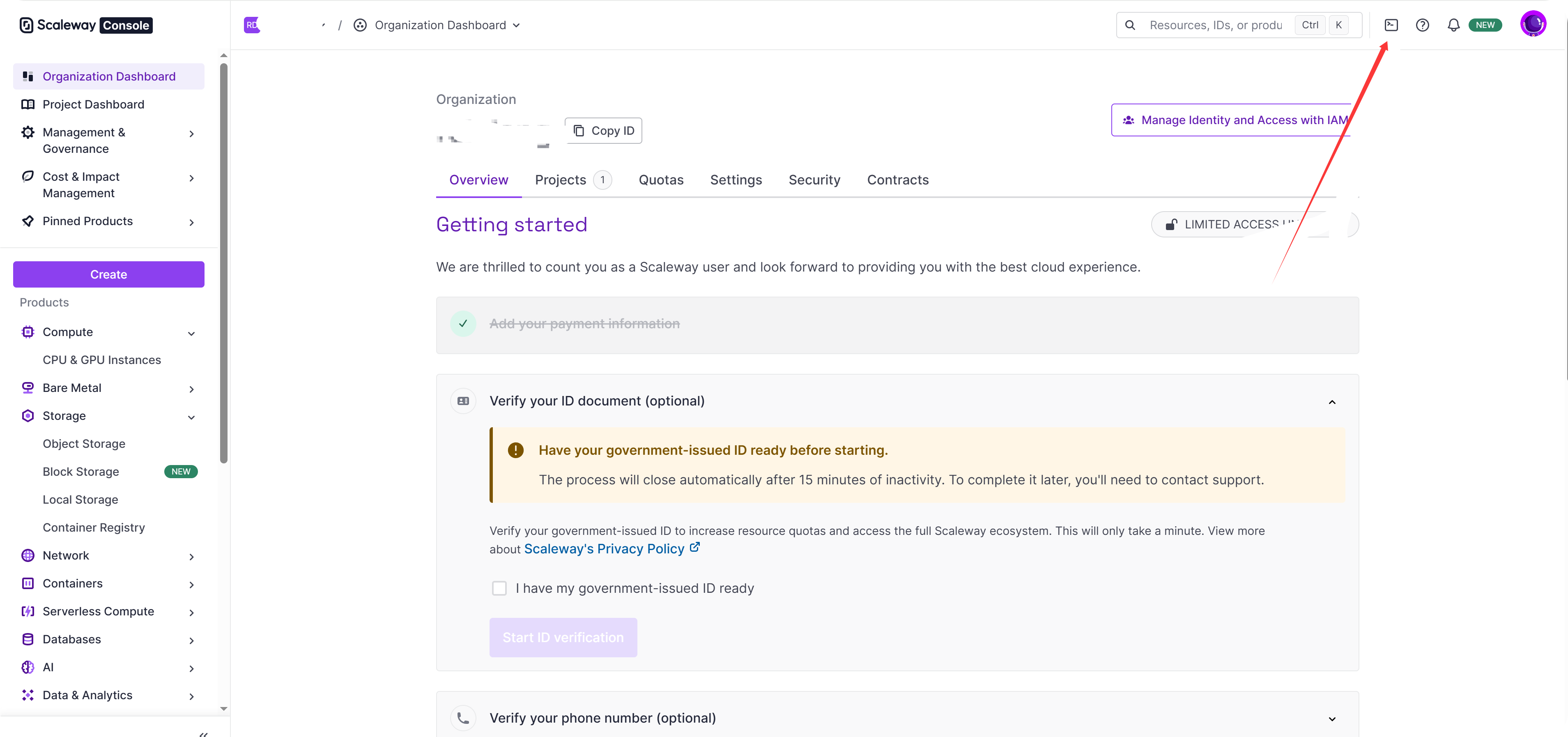Click the LIMITED ACCESS badge

coord(1255,225)
